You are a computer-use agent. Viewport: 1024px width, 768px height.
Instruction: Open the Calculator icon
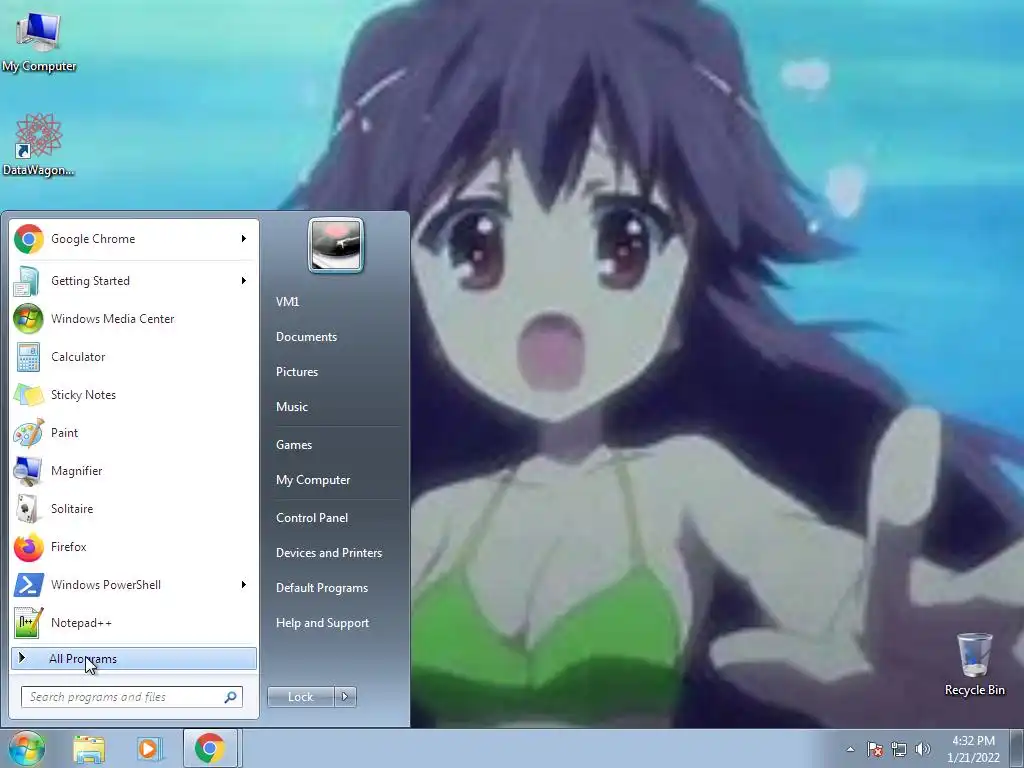[27, 357]
